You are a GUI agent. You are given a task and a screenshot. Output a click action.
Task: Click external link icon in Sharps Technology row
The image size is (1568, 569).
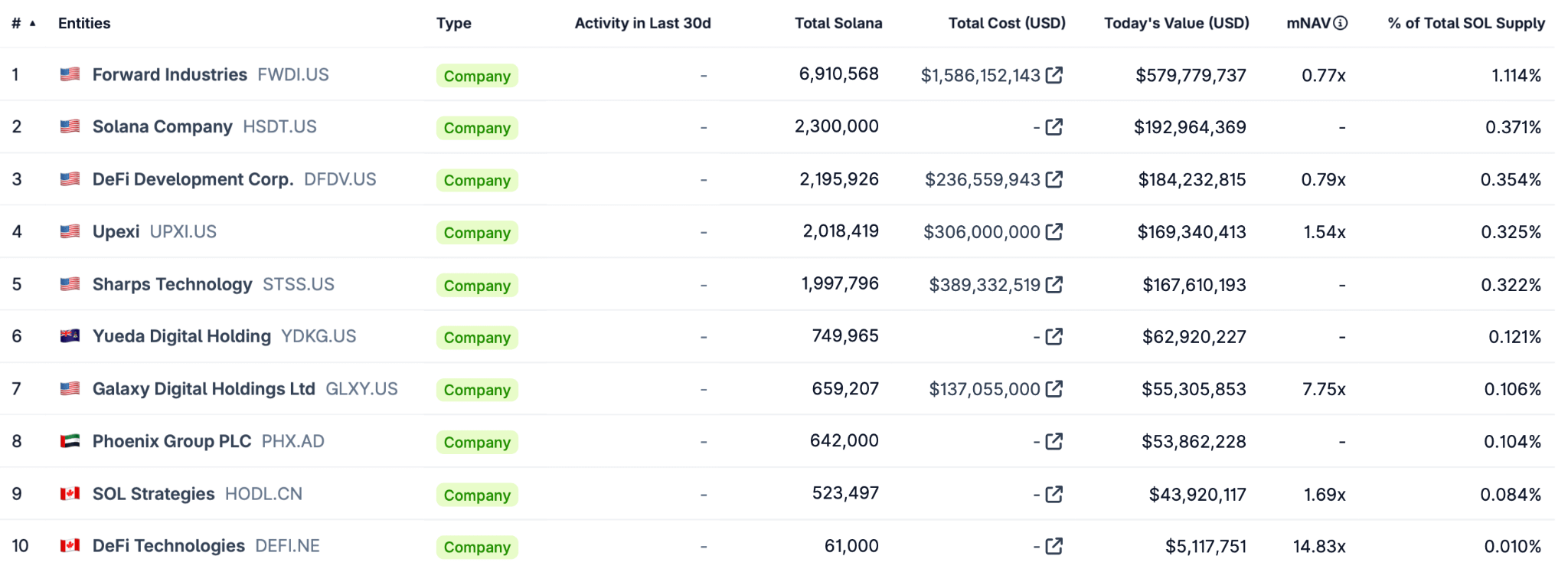pyautogui.click(x=1054, y=285)
